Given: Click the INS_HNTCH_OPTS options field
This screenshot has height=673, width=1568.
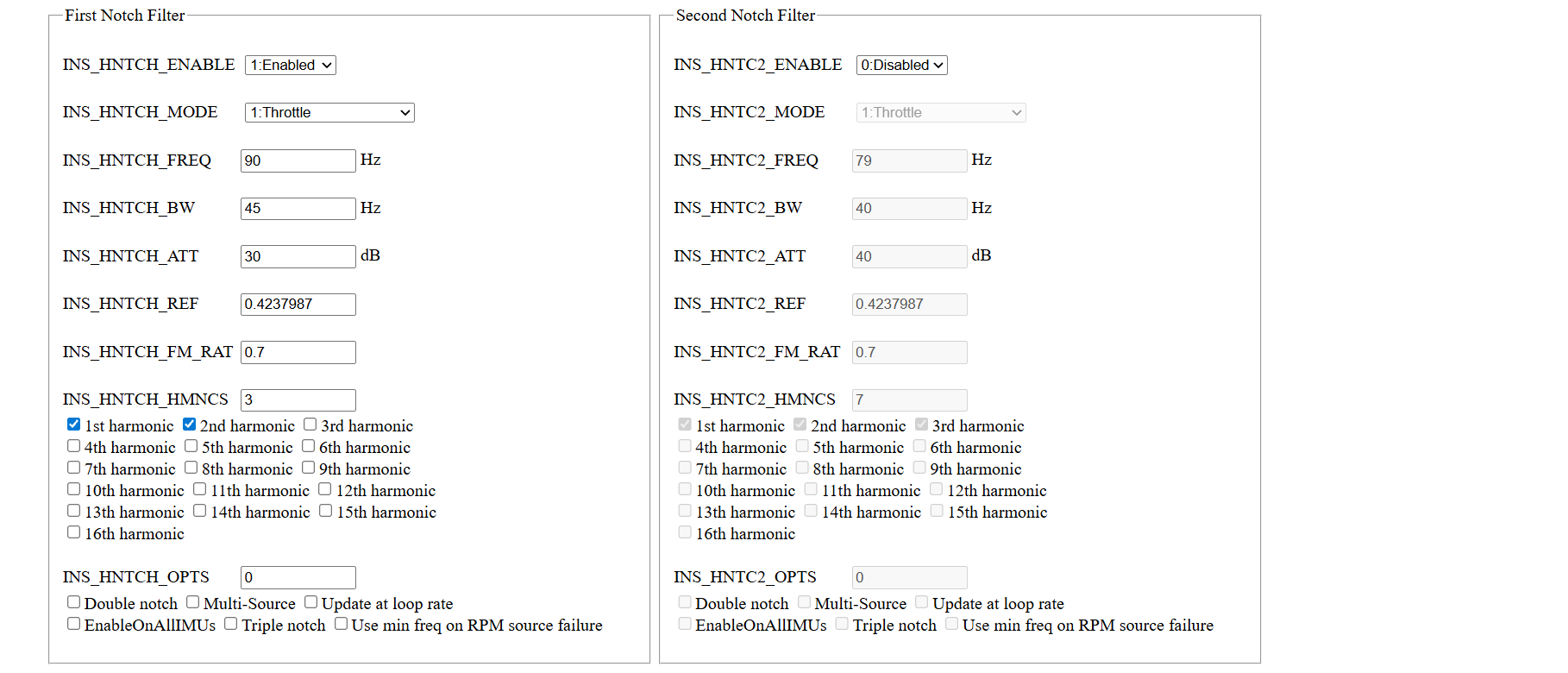Looking at the screenshot, I should pyautogui.click(x=298, y=578).
